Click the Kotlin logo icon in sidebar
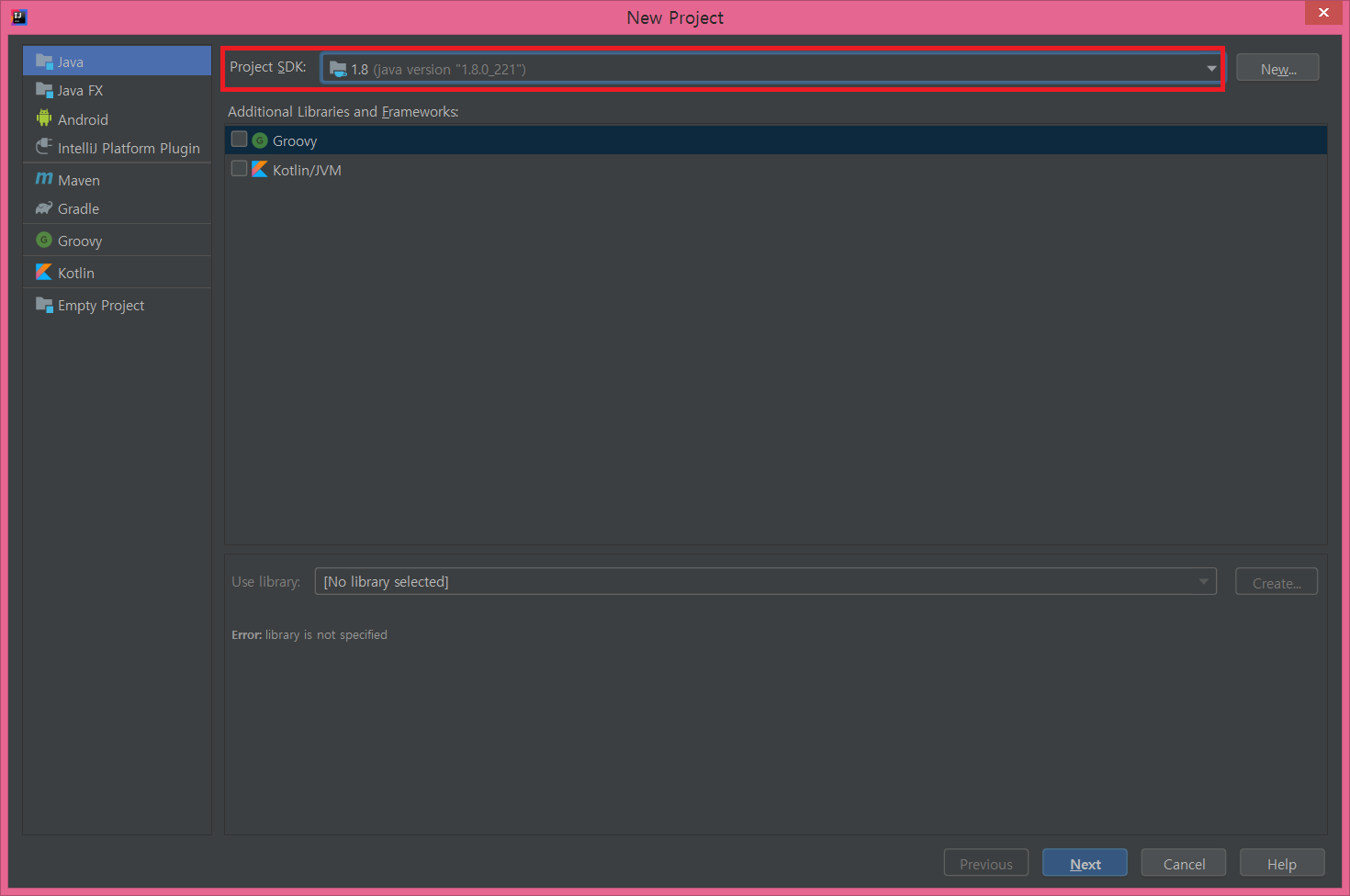1350x896 pixels. click(x=44, y=272)
